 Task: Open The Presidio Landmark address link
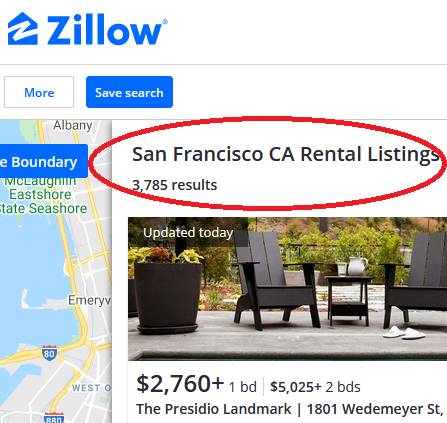289,409
